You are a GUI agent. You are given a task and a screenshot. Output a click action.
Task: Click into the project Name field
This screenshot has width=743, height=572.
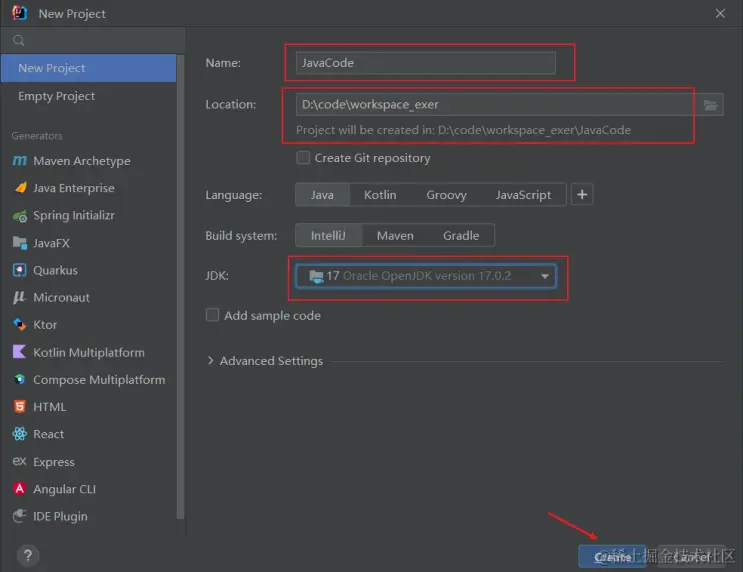(426, 63)
